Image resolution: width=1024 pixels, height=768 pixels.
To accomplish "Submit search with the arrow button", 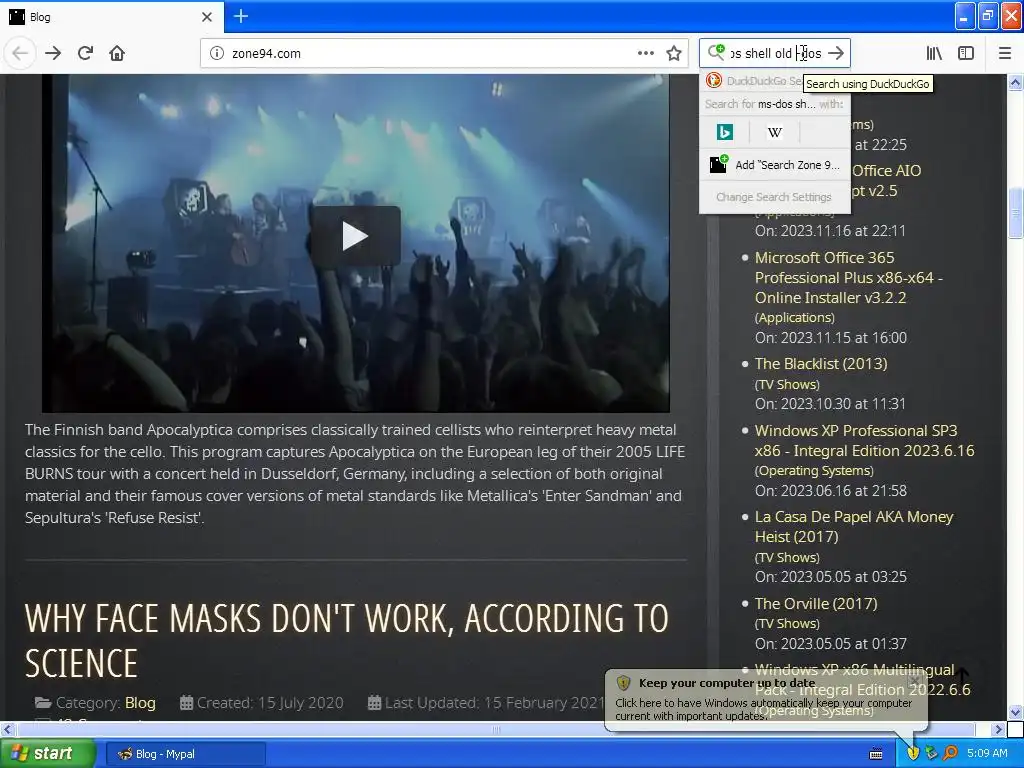I will click(836, 53).
